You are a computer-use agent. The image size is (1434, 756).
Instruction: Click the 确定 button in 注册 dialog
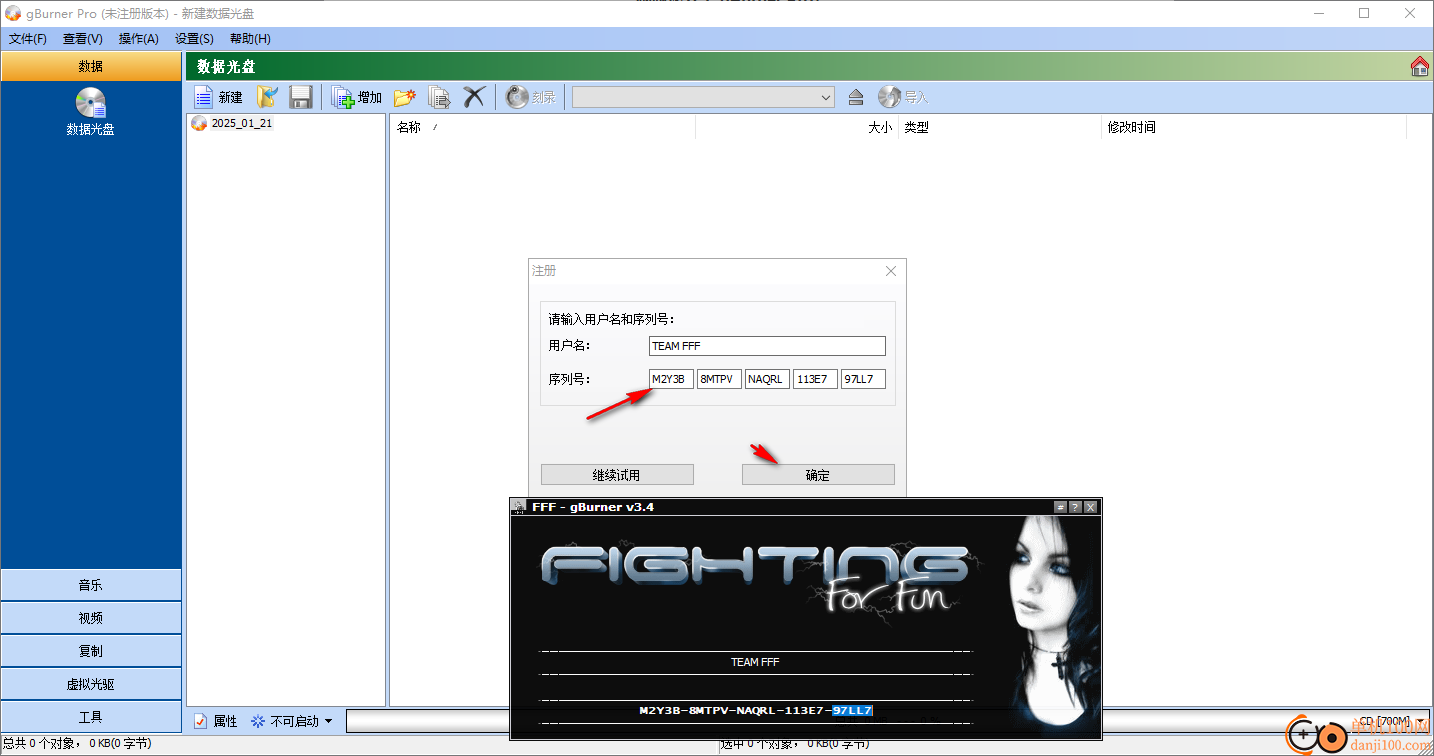[x=818, y=475]
